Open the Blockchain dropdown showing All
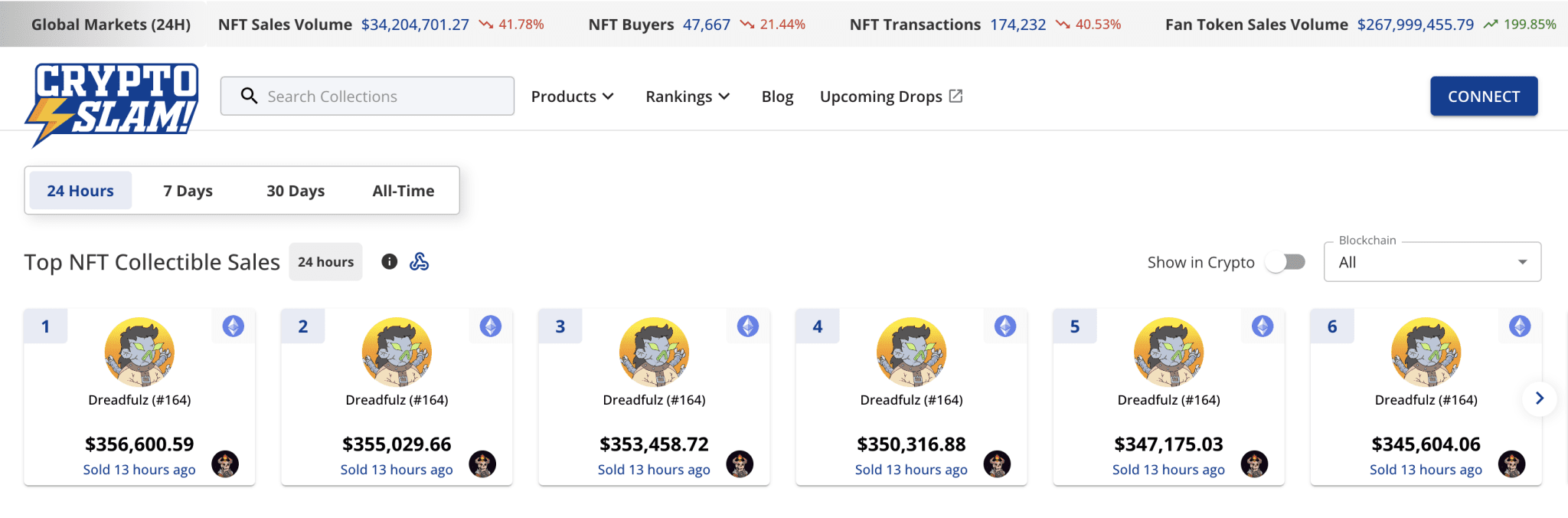This screenshot has width=1568, height=518. 1432,262
